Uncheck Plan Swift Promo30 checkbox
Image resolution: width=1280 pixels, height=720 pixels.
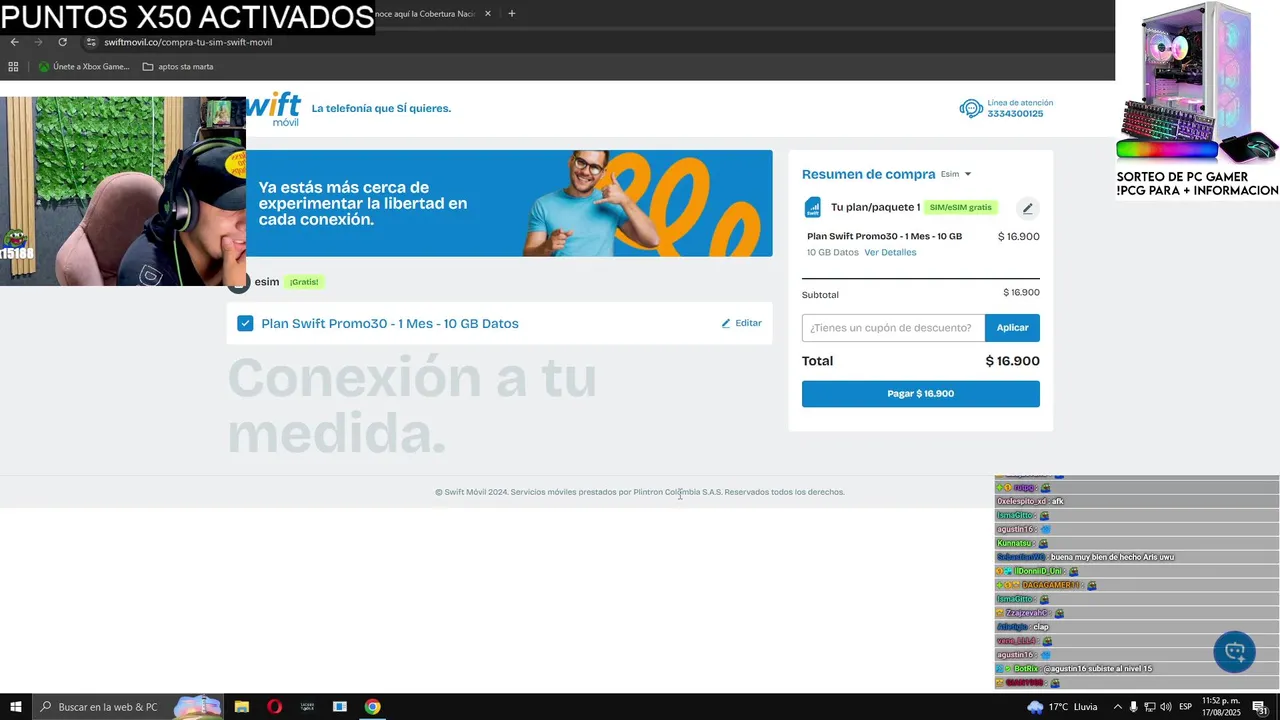(x=245, y=323)
